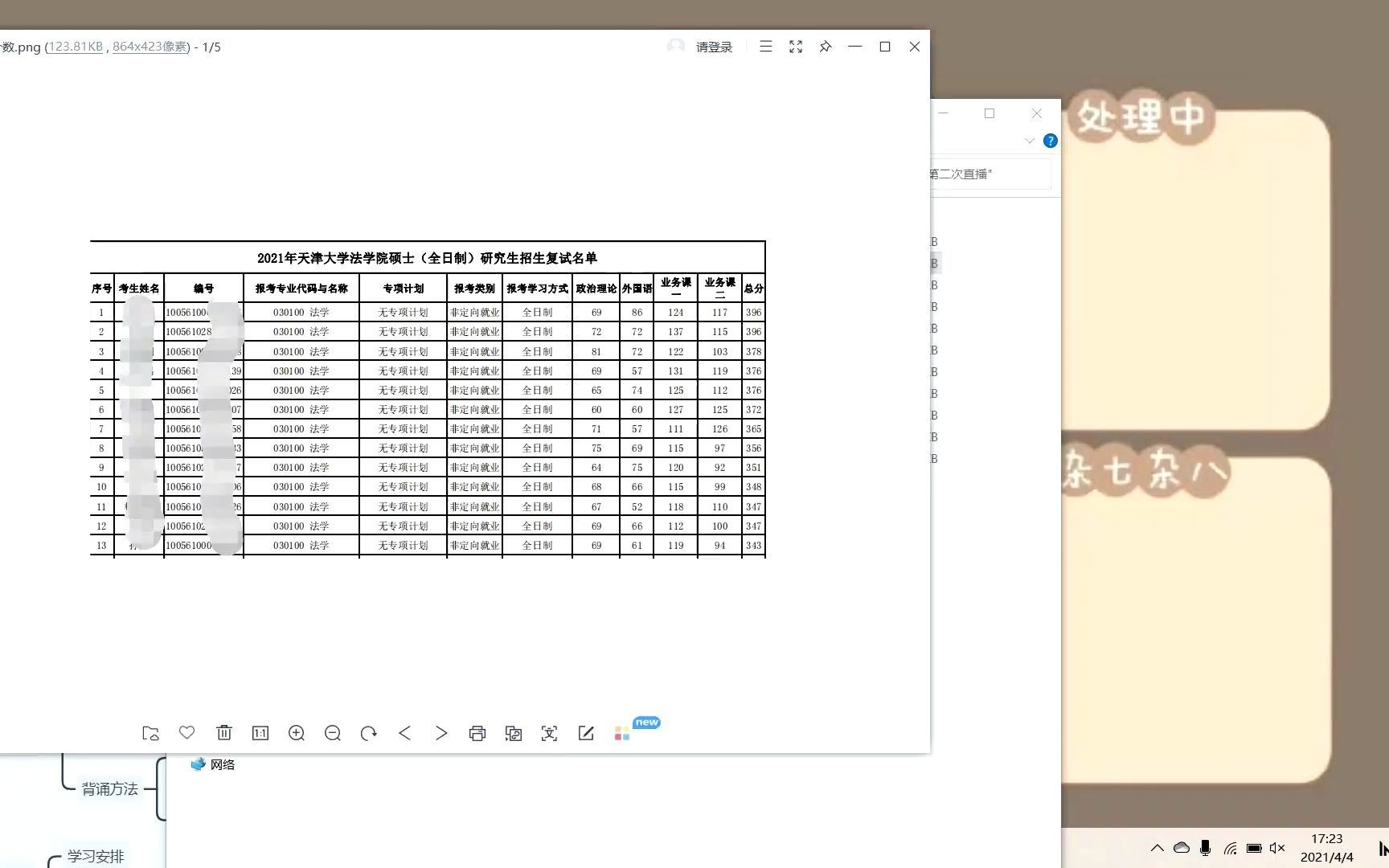Click the table title 2021年天津大学法学院 复试名单
Viewport: 1389px width, 868px height.
click(427, 258)
